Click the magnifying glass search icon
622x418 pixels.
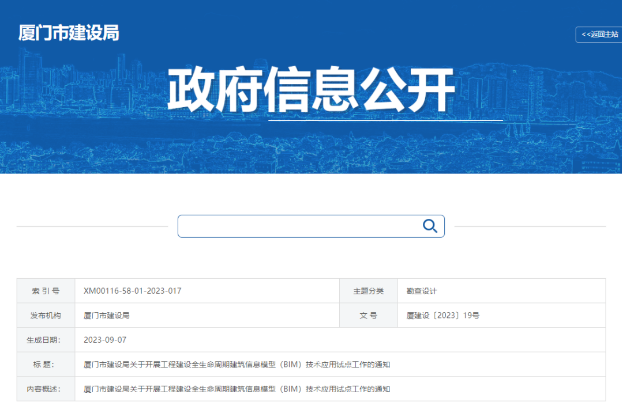(430, 226)
